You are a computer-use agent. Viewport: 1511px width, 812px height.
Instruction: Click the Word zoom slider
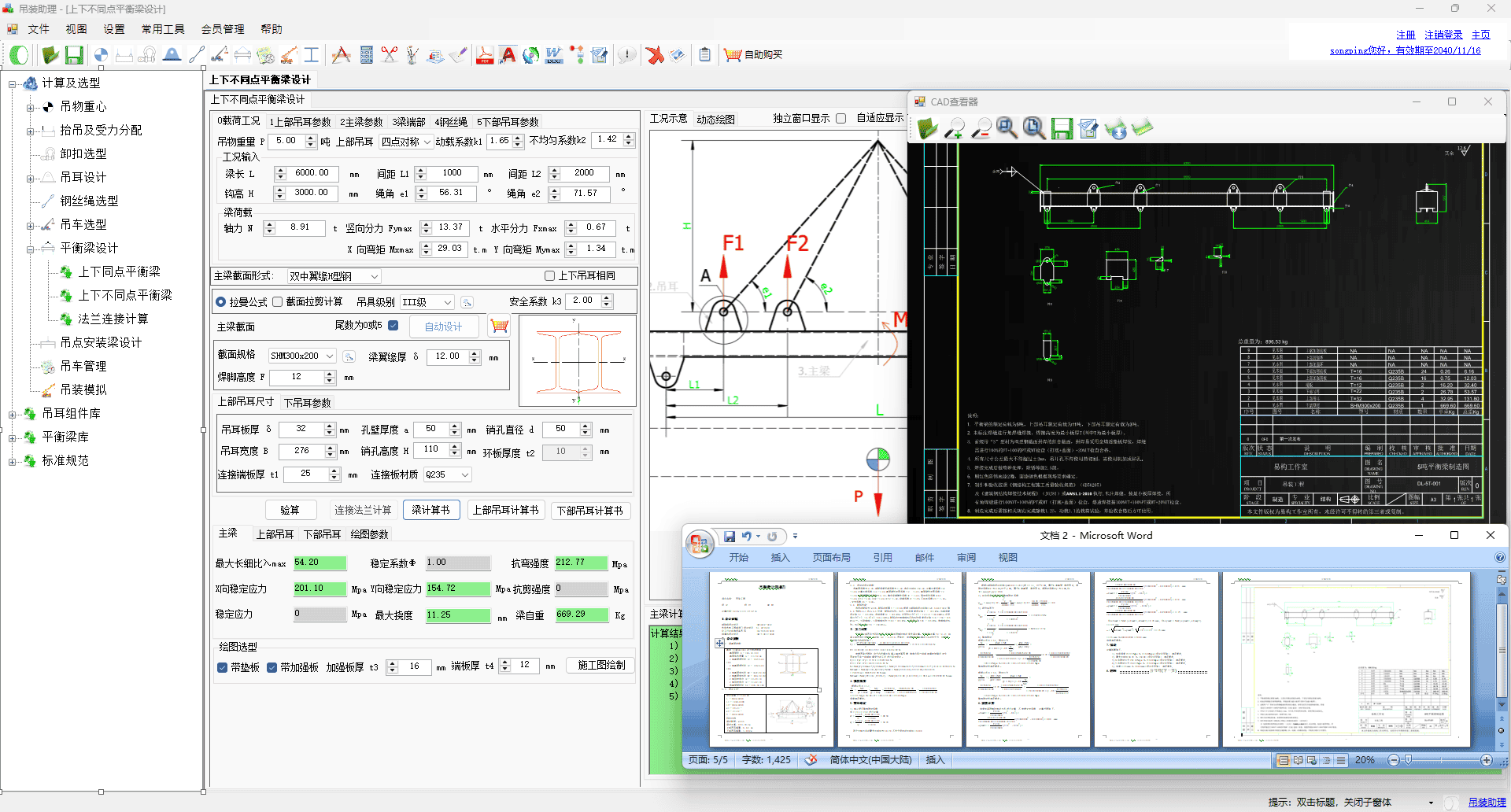pyautogui.click(x=1409, y=760)
